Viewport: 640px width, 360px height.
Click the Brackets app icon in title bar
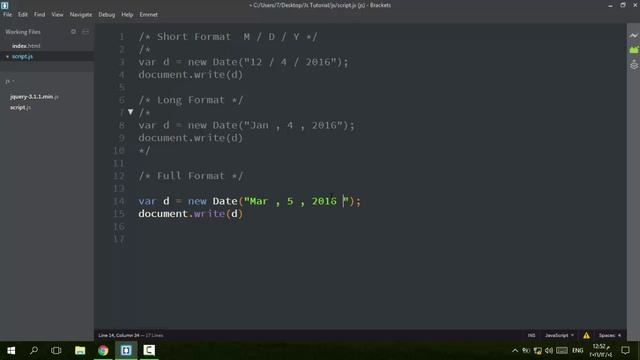click(4, 5)
